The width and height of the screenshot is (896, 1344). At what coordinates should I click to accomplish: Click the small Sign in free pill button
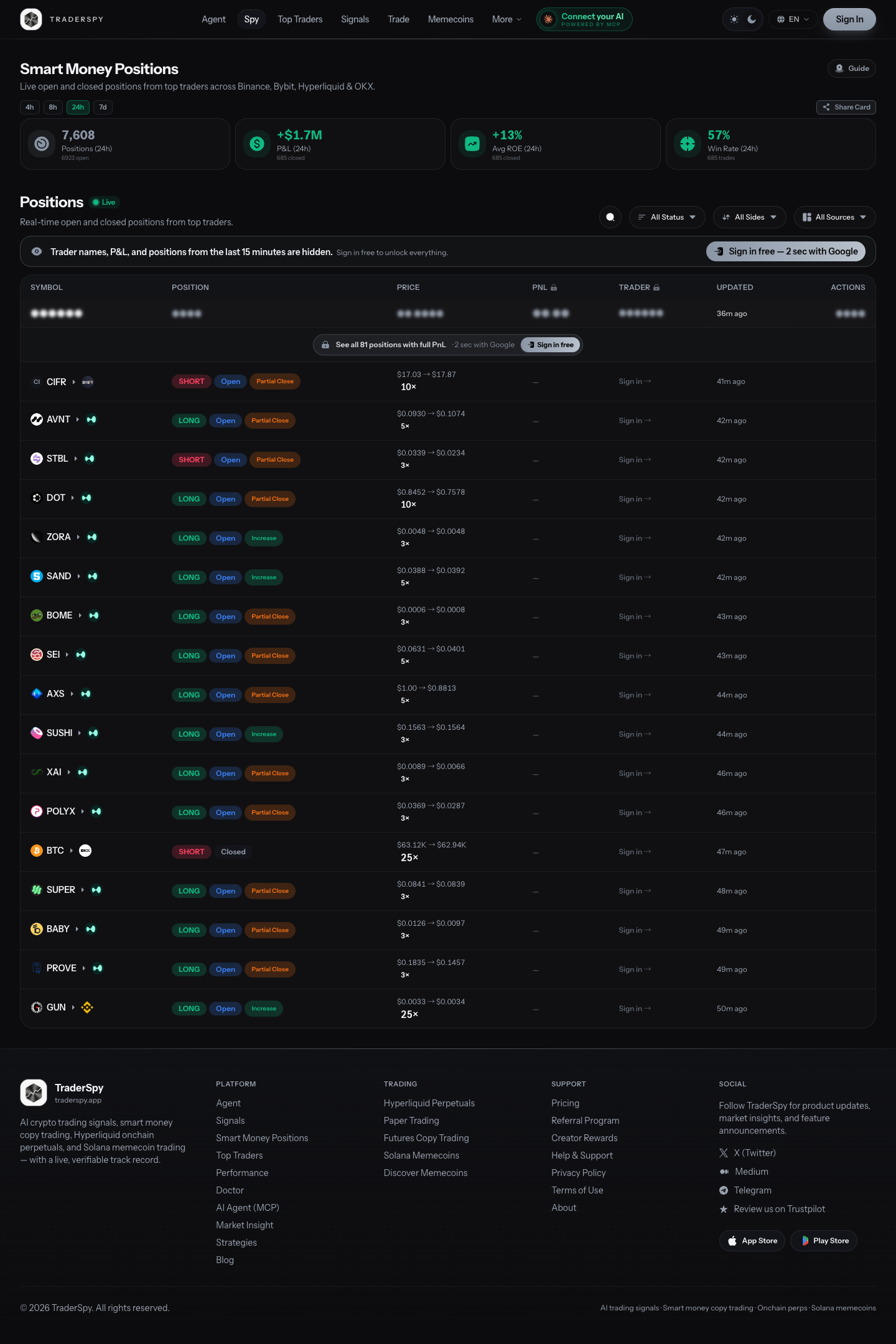(x=551, y=345)
